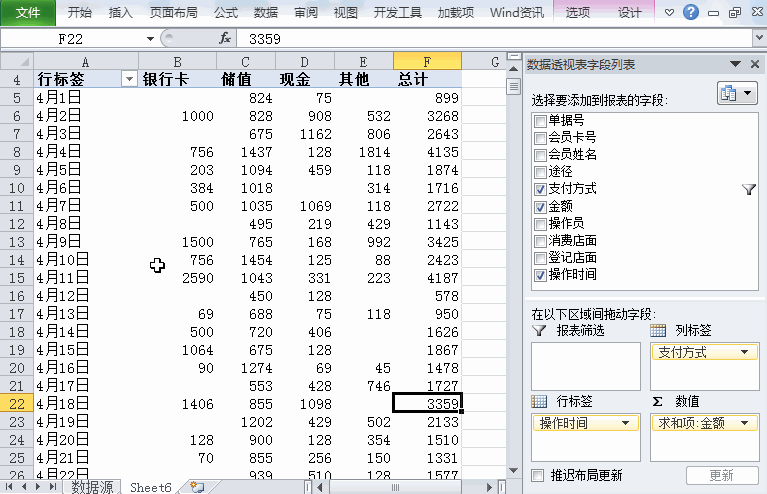Screen dimensions: 767x494
Task: Expand the Name Box dropdown arrow
Action: coord(150,39)
